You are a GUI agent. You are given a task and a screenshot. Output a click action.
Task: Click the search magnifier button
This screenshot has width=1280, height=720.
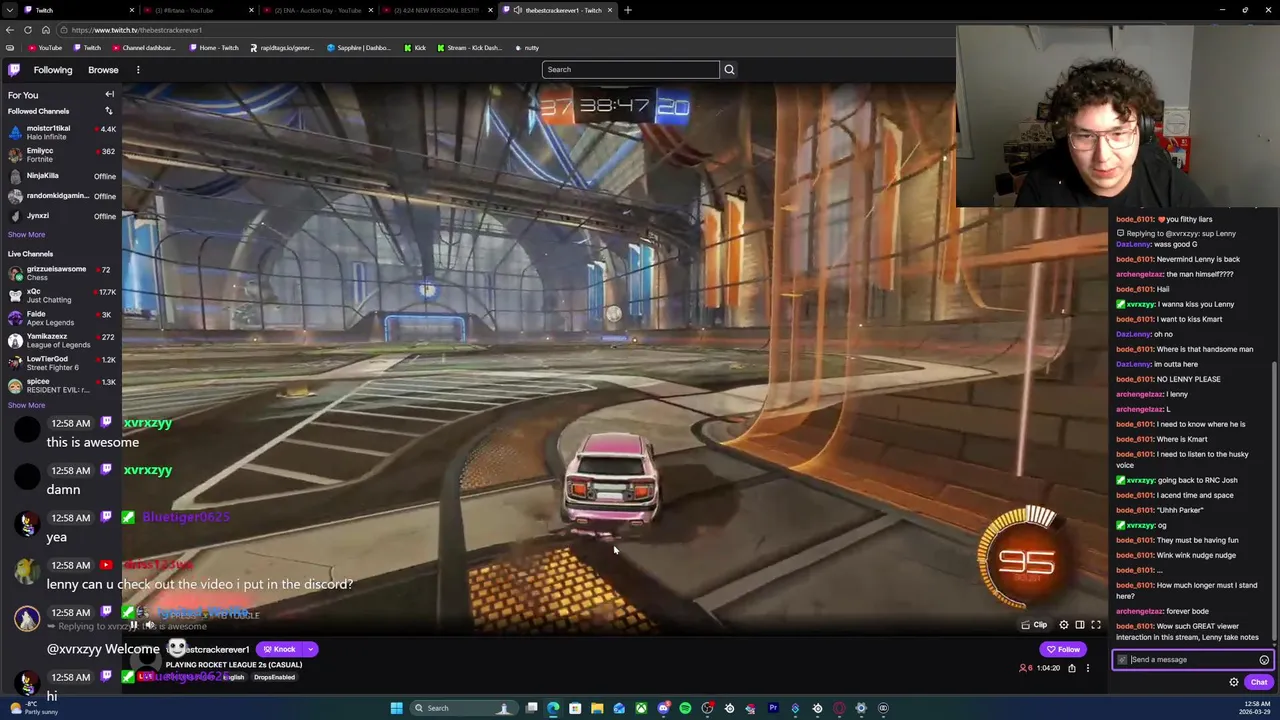[x=729, y=69]
